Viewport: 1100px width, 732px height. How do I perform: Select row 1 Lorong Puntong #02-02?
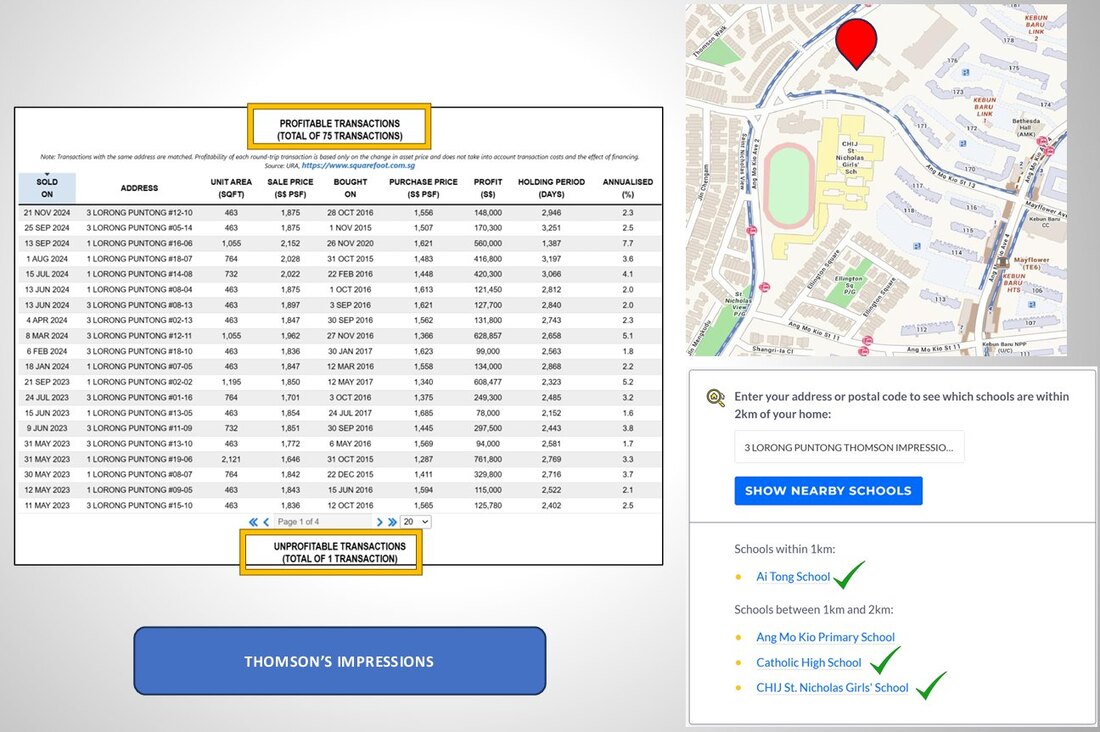pos(340,382)
